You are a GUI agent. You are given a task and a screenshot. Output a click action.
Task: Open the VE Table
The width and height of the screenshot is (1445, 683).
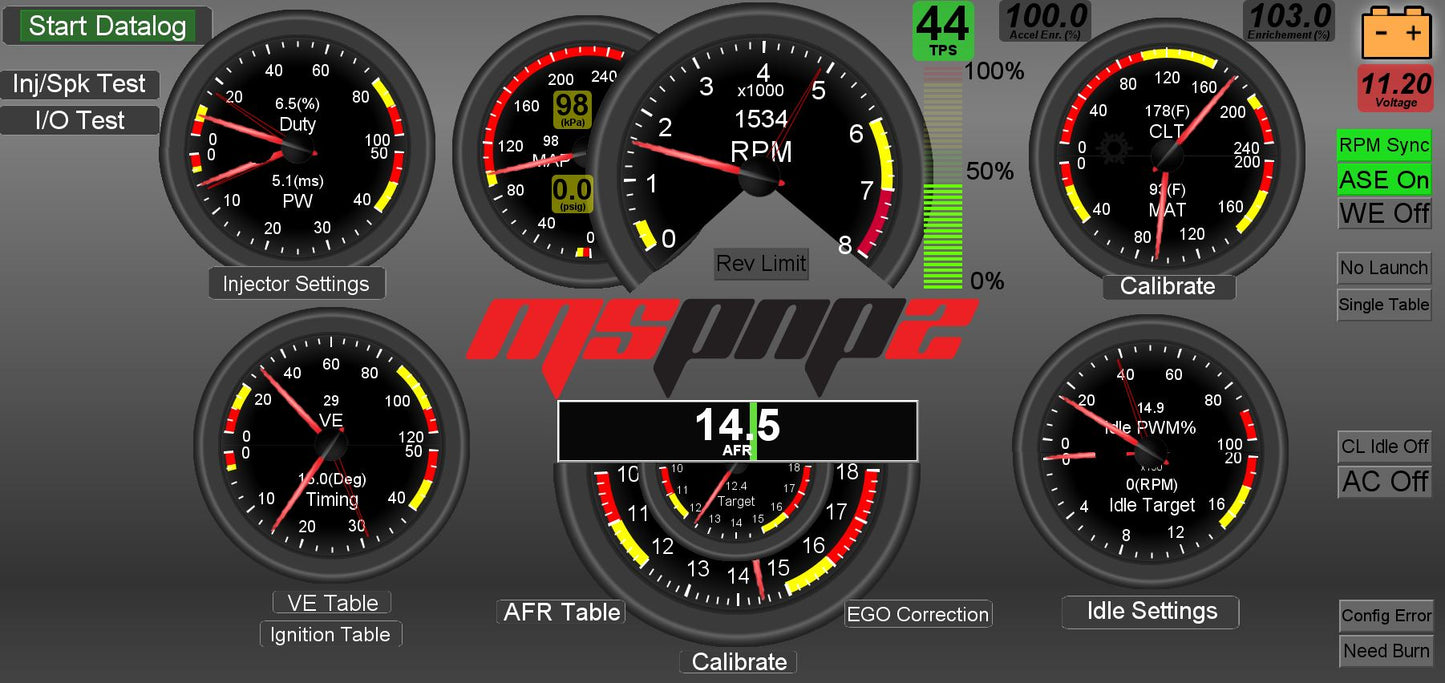coord(332,603)
